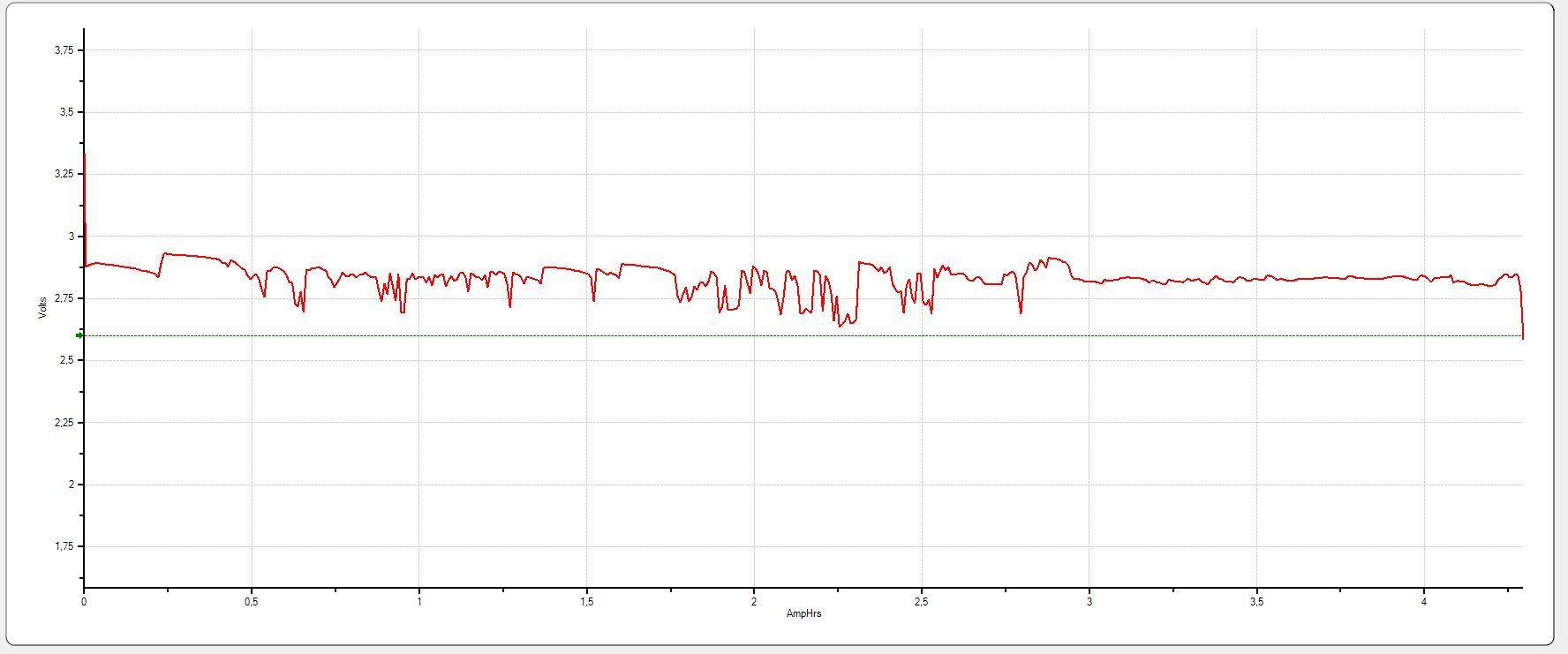Click the '2,25' y-axis label
The width and height of the screenshot is (1568, 654).
tap(64, 423)
